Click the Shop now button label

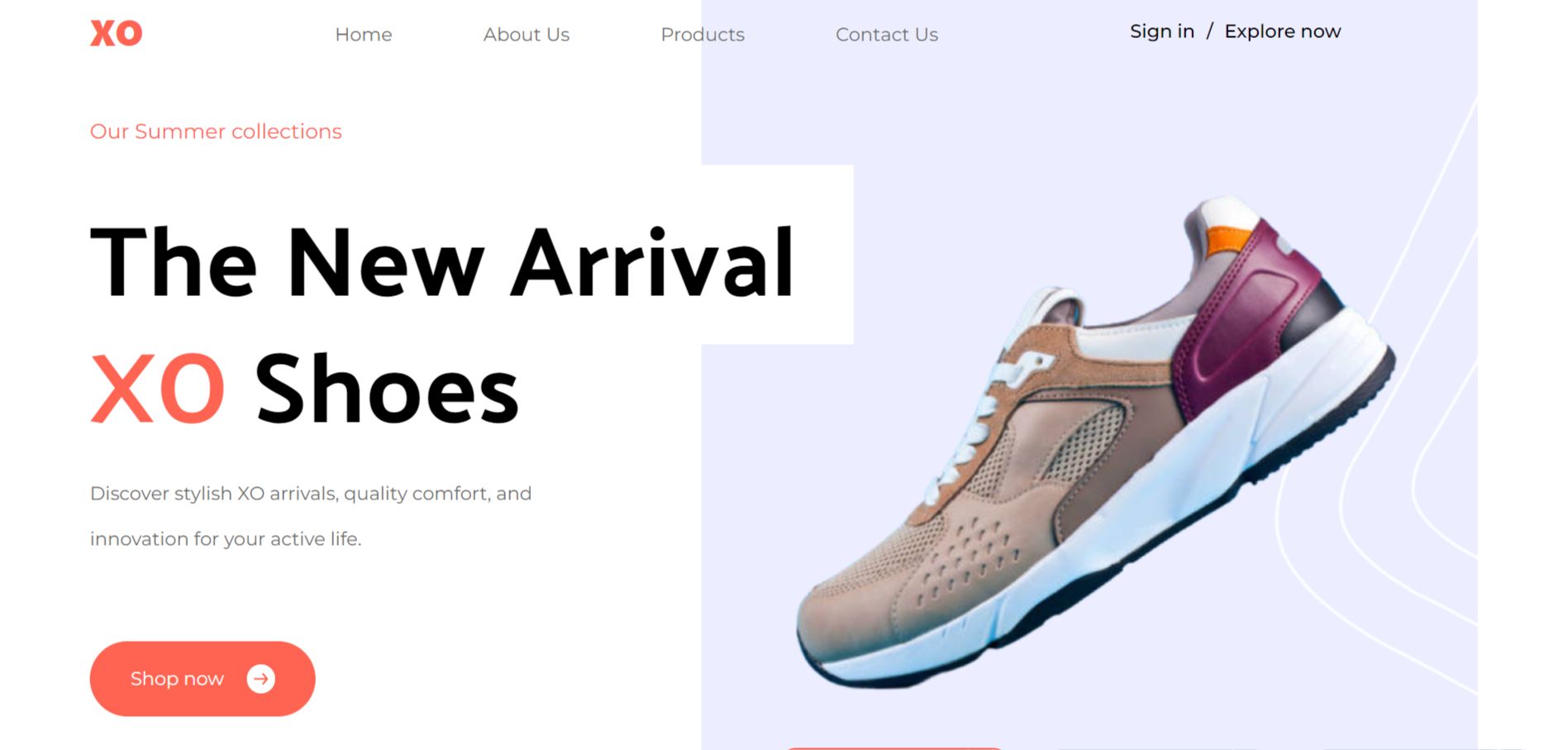(x=177, y=679)
